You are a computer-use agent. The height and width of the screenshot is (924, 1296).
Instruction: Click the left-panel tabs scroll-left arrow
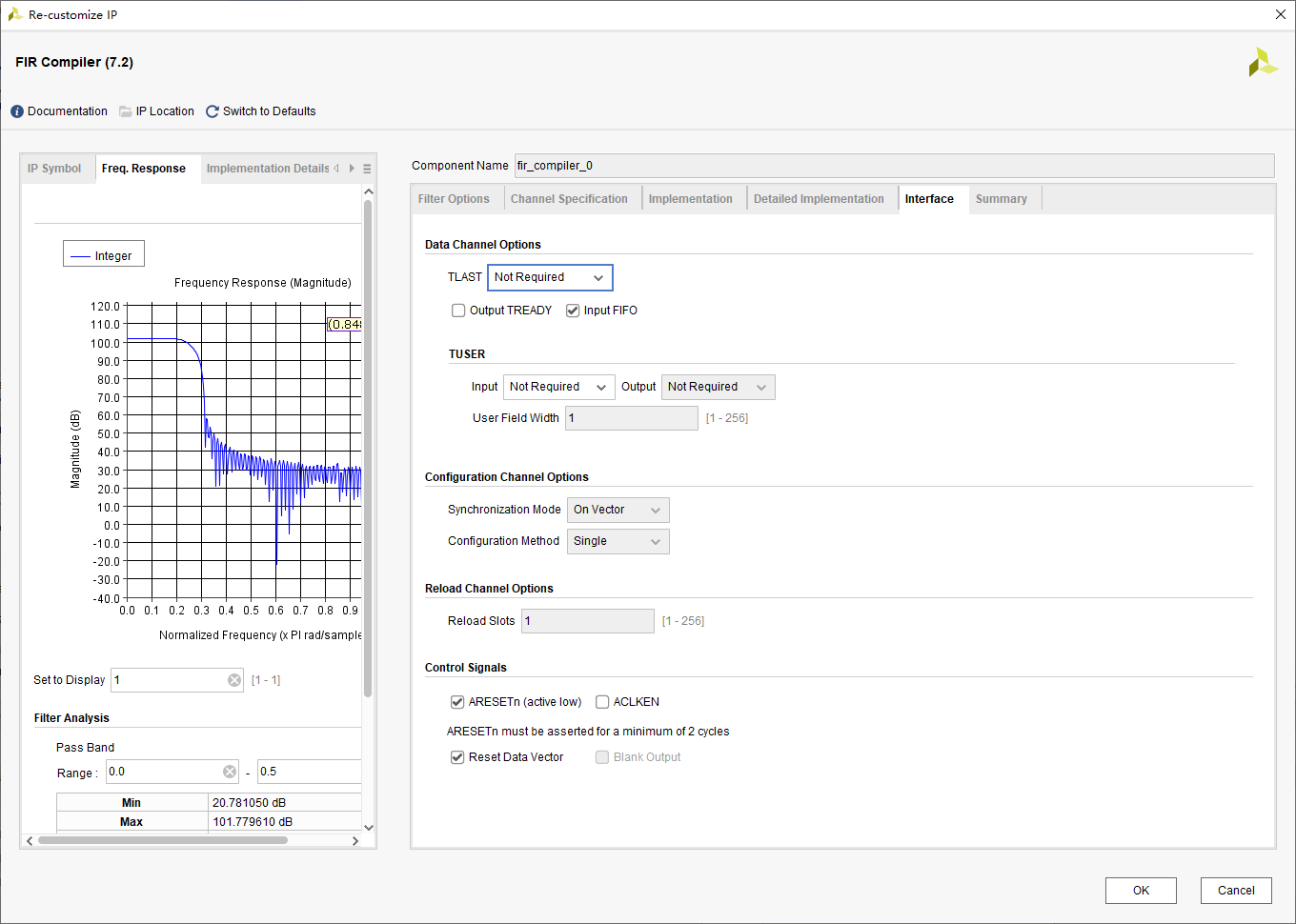pyautogui.click(x=336, y=169)
